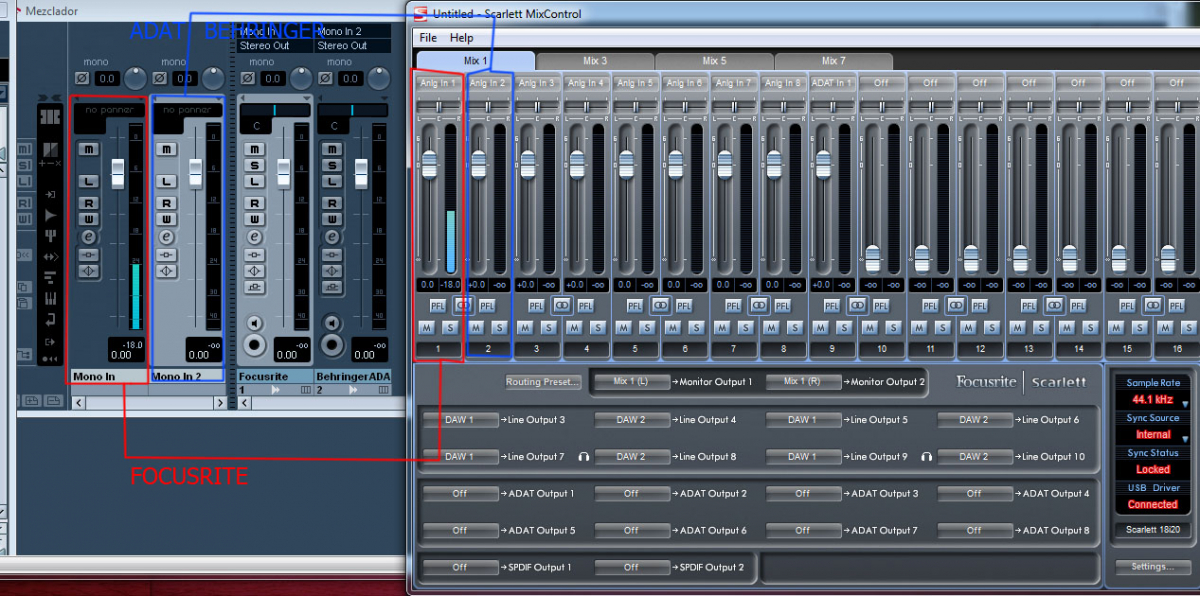This screenshot has width=1200, height=596.
Task: Open the Help menu in MixControl
Action: pos(462,38)
